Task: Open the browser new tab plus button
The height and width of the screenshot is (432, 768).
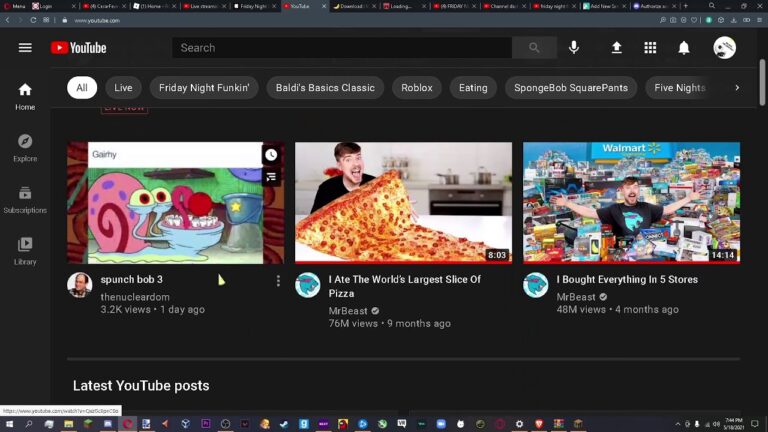Action: [686, 6]
